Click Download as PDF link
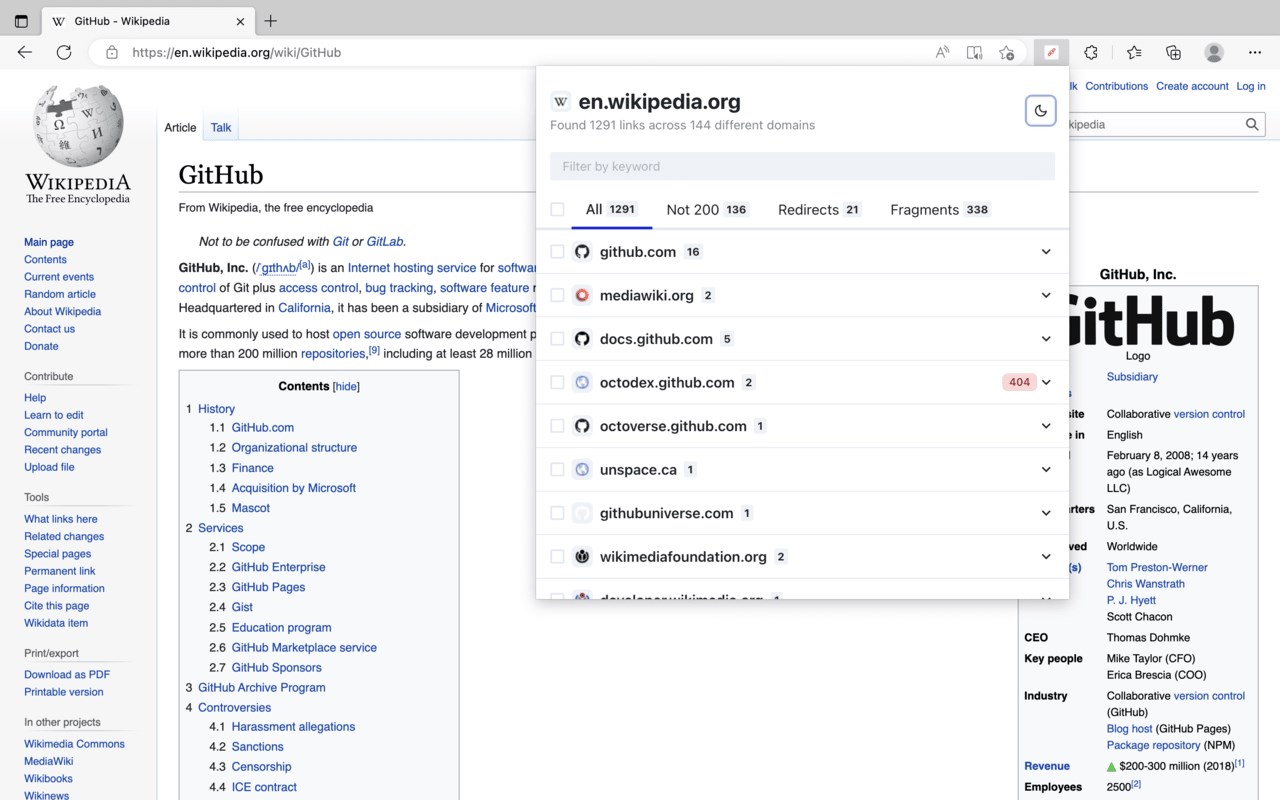 67,674
